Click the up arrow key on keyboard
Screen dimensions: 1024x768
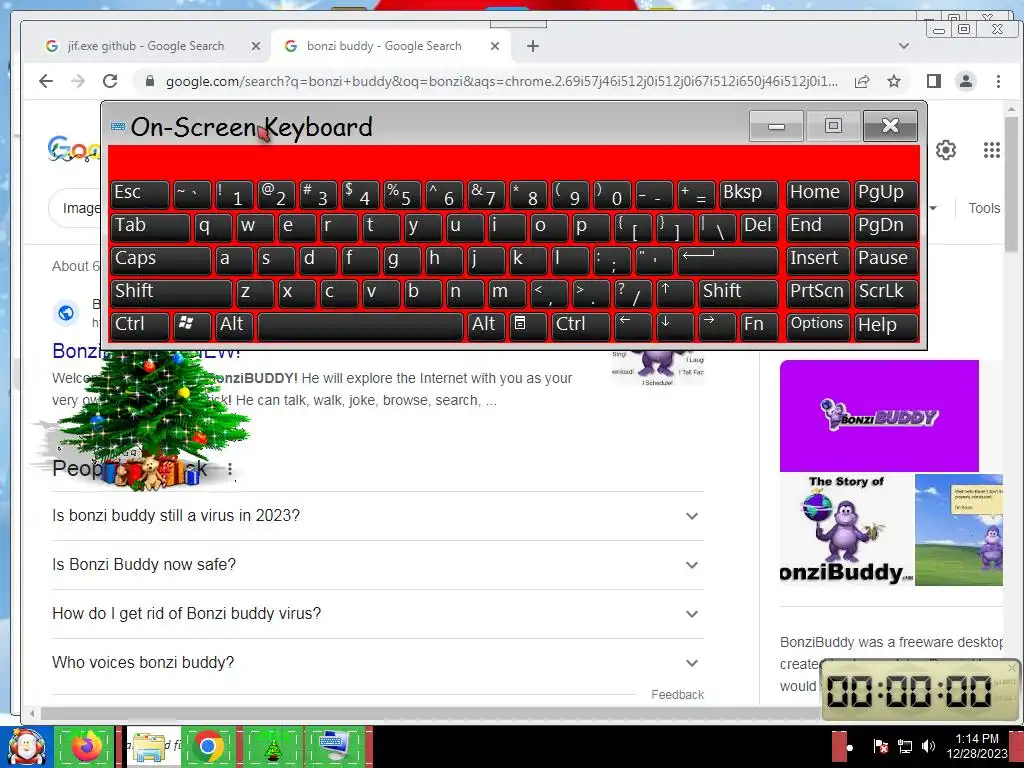click(x=675, y=292)
